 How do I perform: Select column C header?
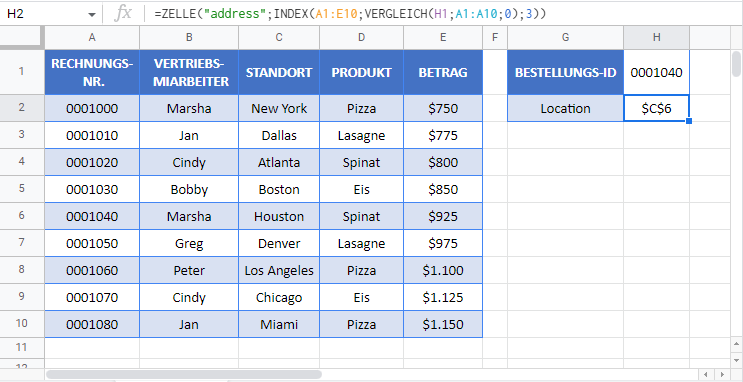pos(279,37)
